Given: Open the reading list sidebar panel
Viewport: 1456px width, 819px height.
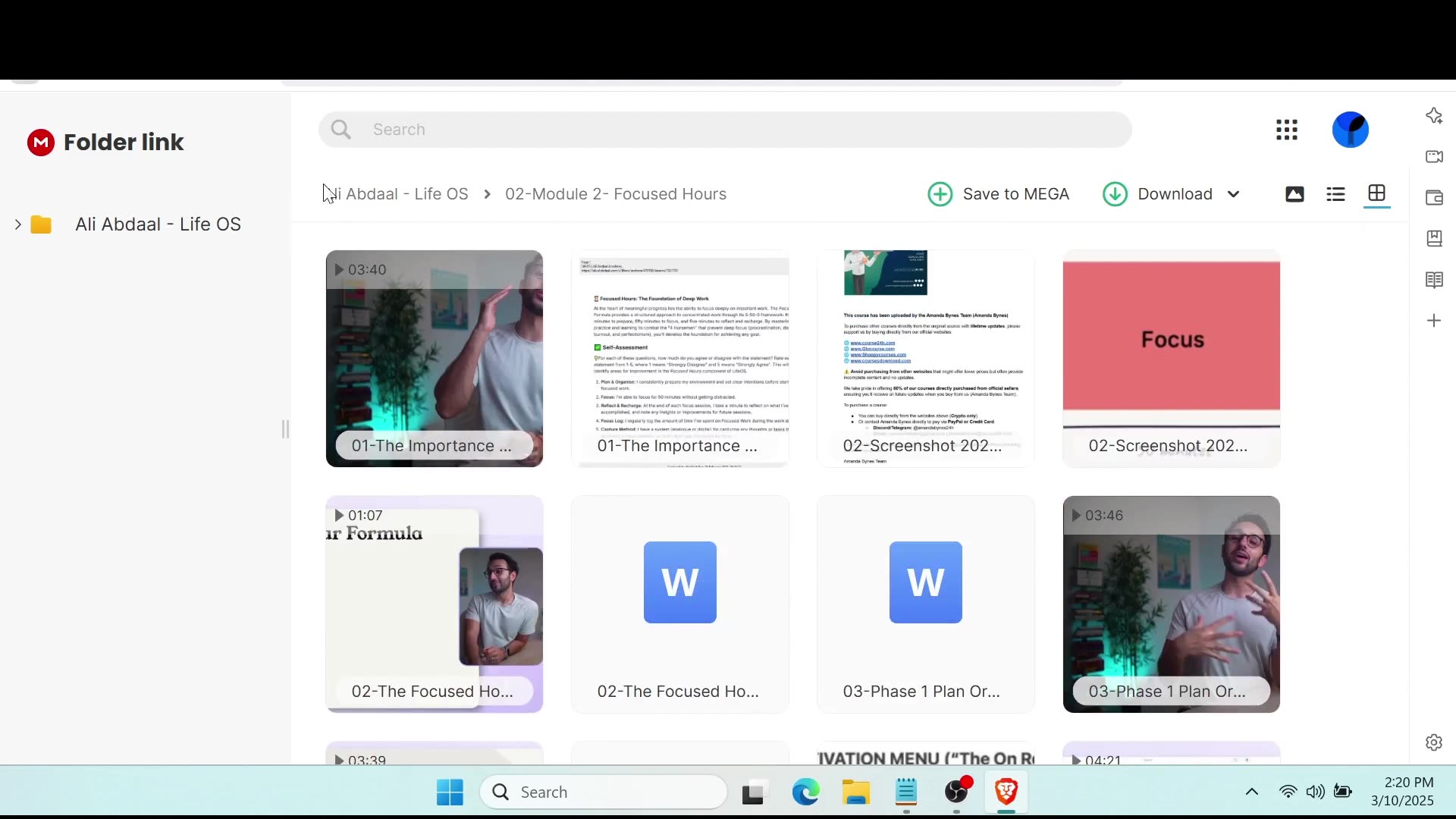Looking at the screenshot, I should 1436,280.
